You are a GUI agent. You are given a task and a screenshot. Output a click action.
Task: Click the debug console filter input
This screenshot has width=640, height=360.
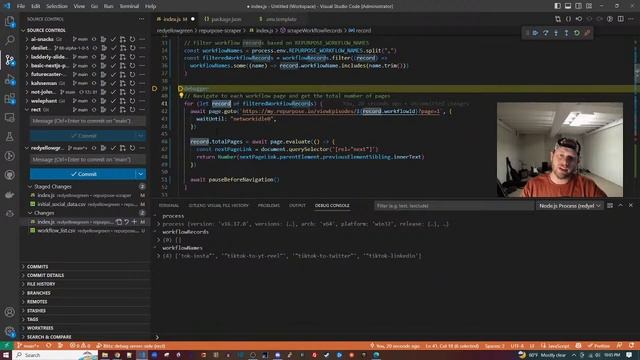tap(453, 206)
